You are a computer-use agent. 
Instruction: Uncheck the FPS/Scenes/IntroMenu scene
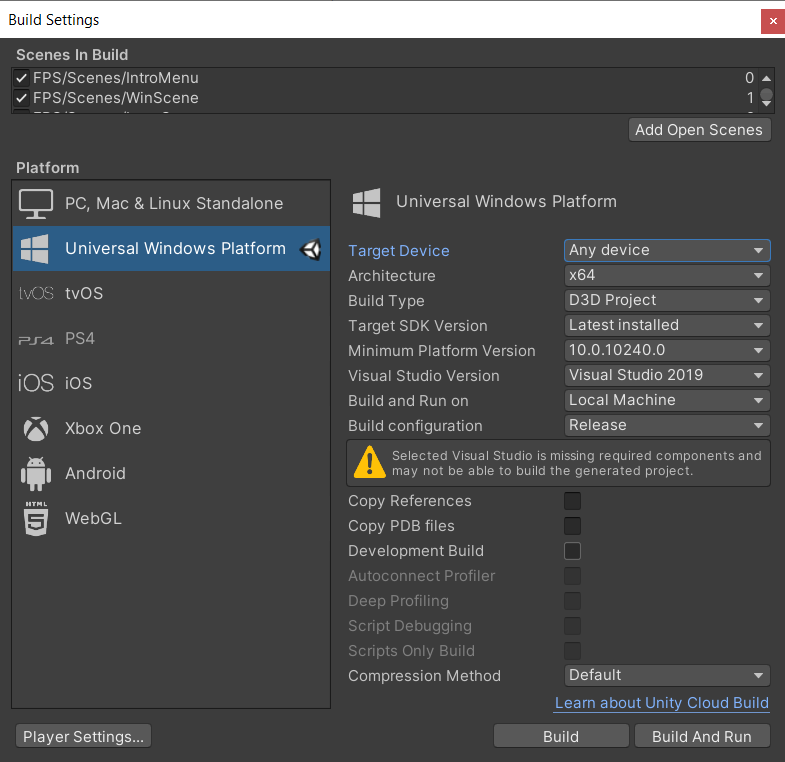click(x=22, y=78)
